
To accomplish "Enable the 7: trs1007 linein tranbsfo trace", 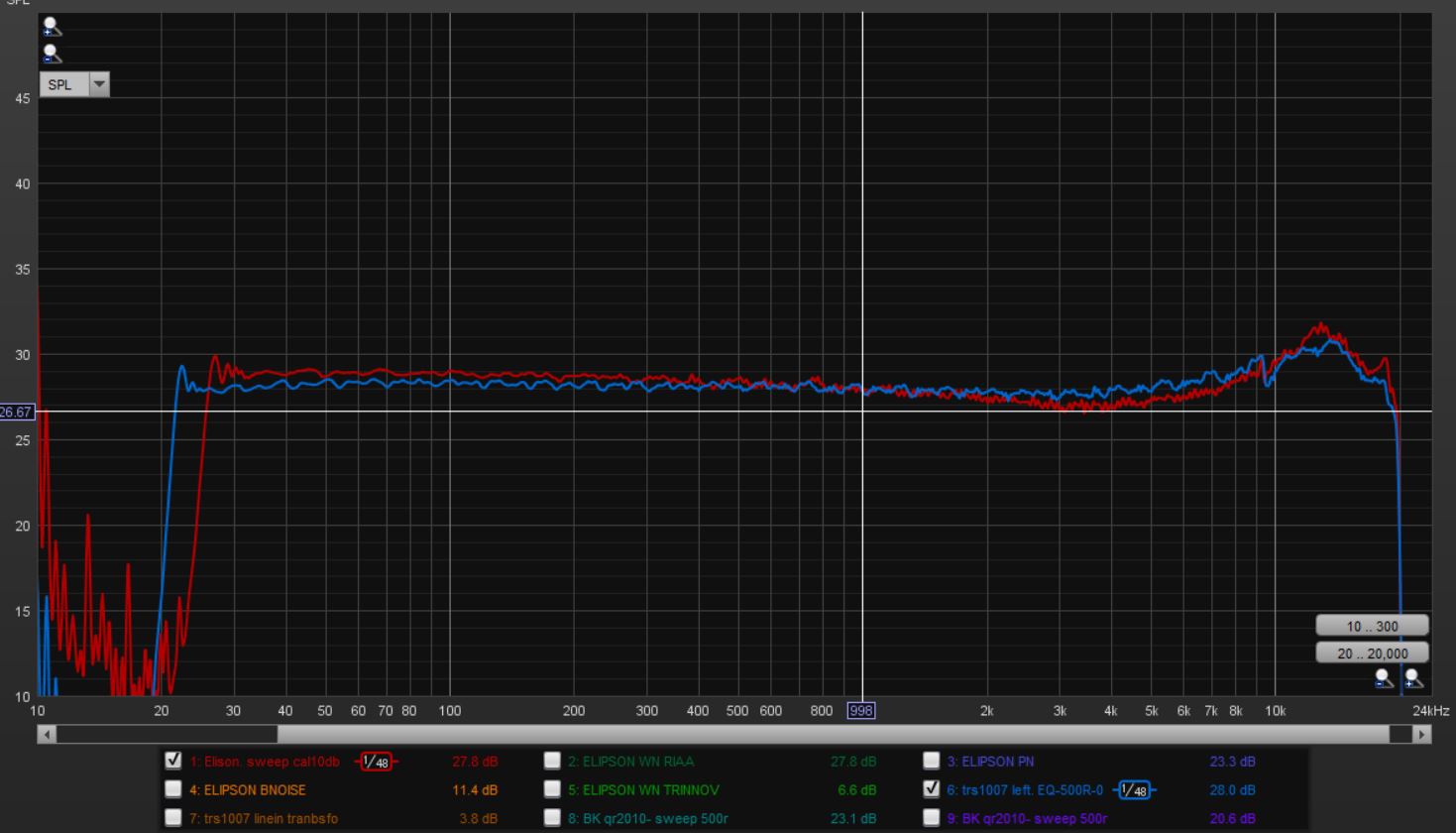I will pyautogui.click(x=173, y=818).
